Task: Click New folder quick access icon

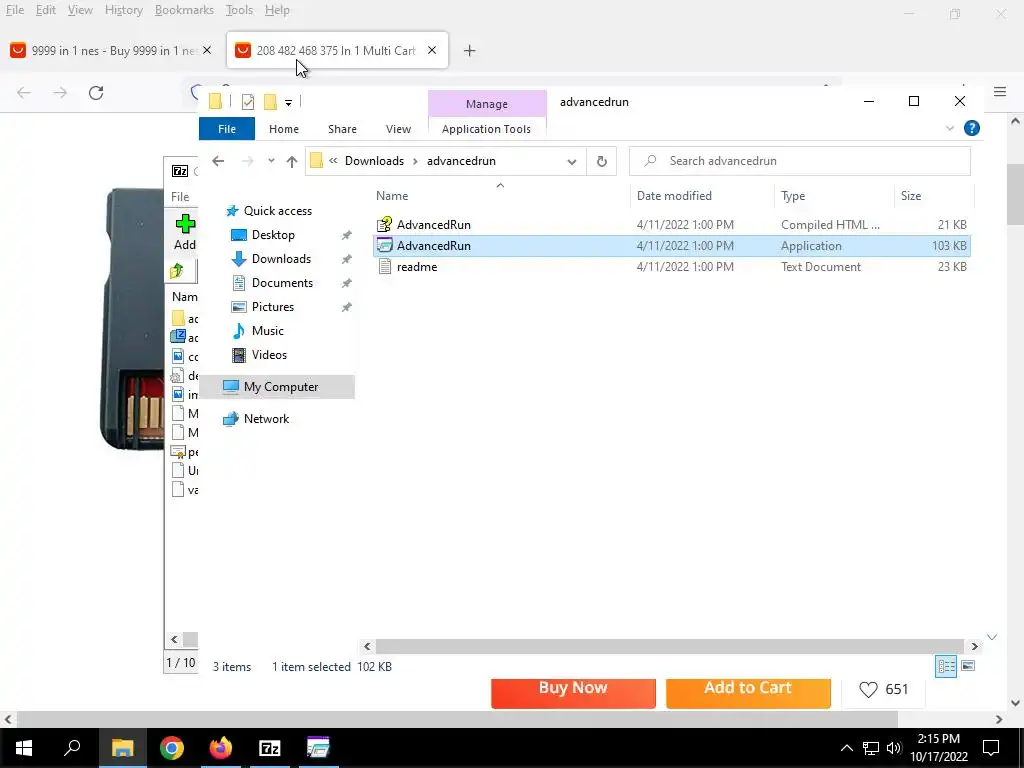Action: point(270,102)
